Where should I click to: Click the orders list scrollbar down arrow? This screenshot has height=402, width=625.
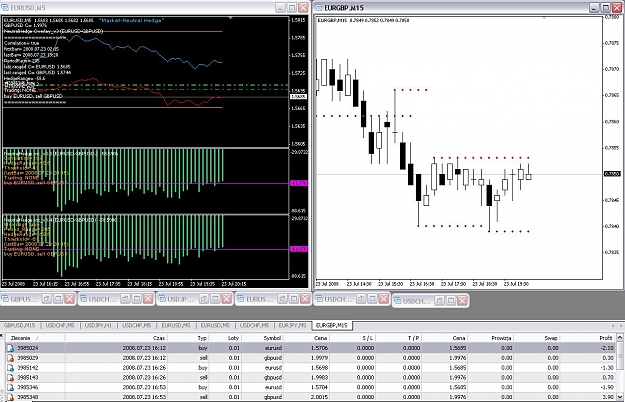coord(620,397)
